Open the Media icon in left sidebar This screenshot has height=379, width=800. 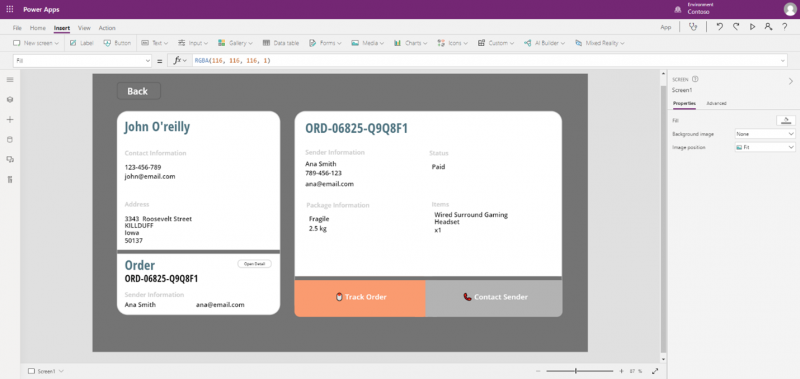point(10,159)
